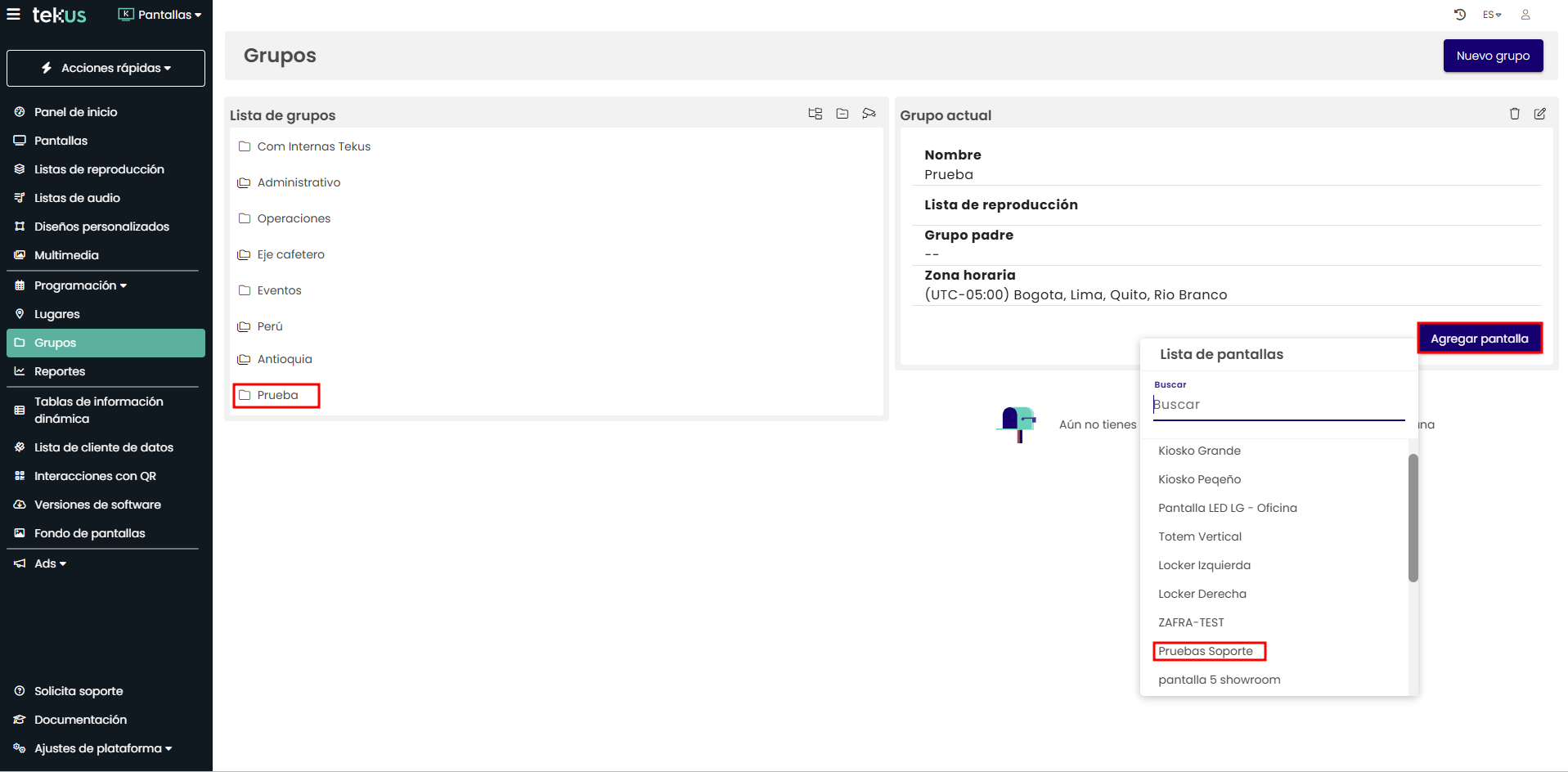Open the hamburger menu beside the Tekus logo
The image size is (1568, 772).
tap(13, 15)
